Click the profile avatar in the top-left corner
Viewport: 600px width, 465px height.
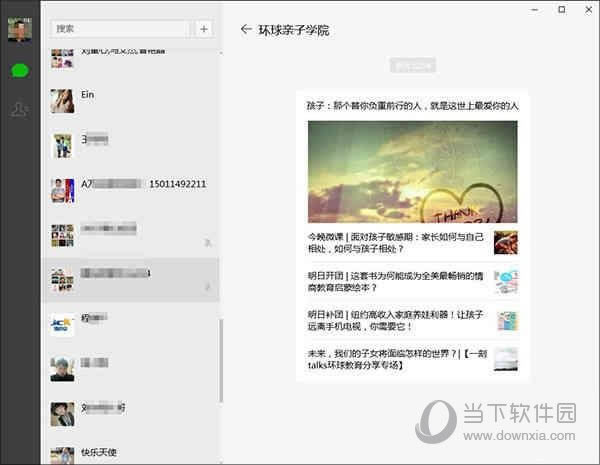[19, 29]
